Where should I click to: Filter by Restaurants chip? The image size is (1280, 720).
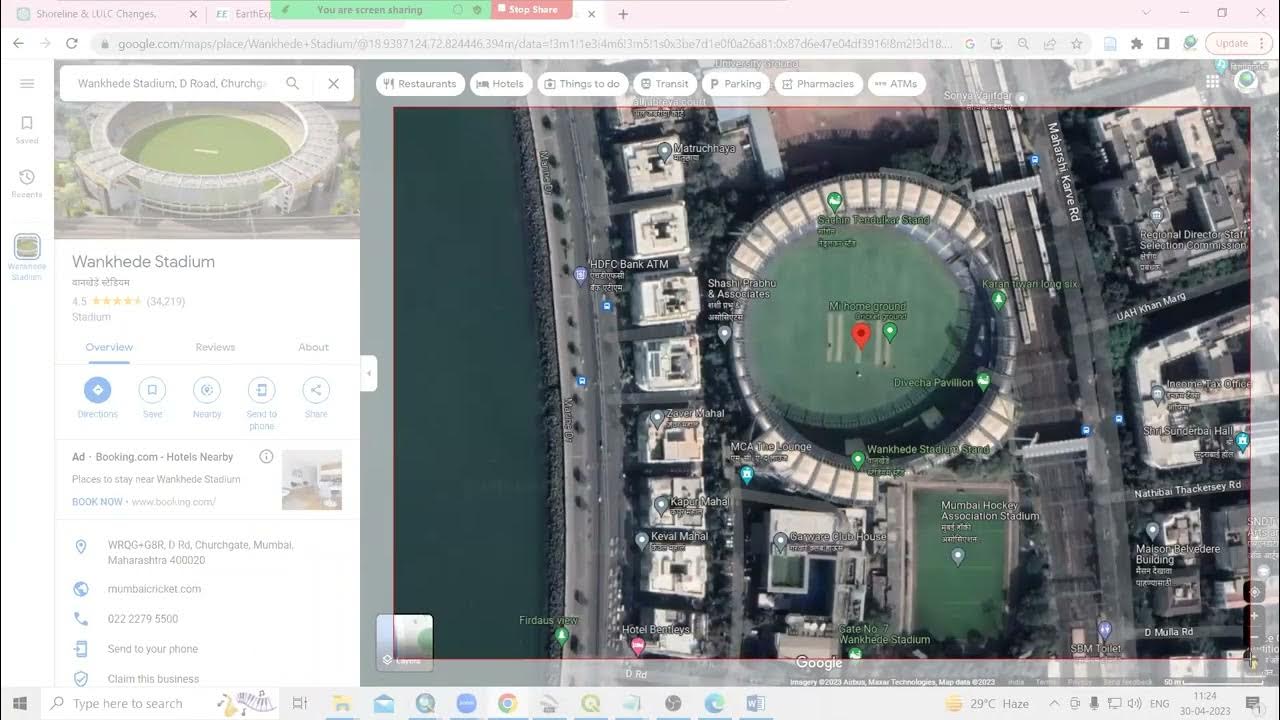click(420, 84)
